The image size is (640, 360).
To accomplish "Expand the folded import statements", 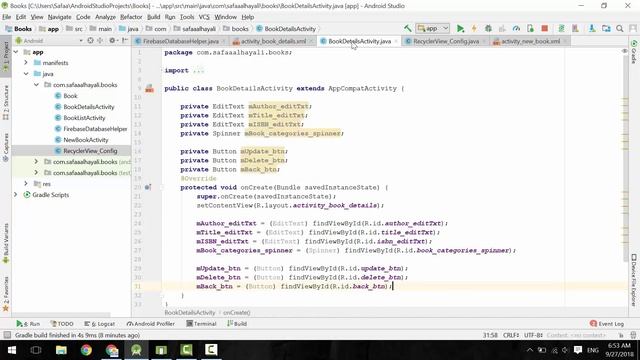I will tap(198, 70).
